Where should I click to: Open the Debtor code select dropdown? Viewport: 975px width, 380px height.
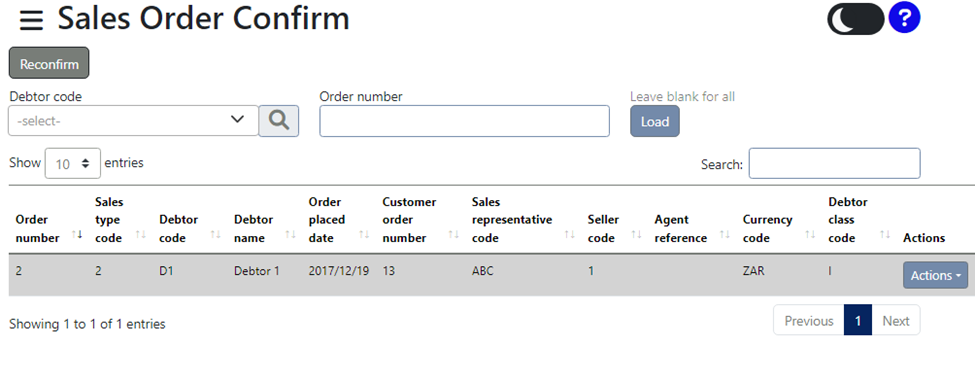134,121
